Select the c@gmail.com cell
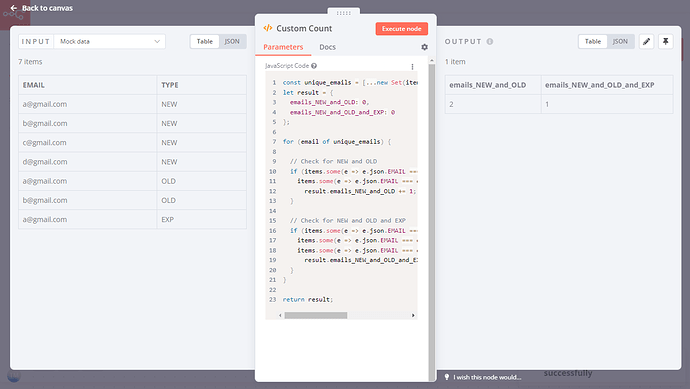 [88, 143]
